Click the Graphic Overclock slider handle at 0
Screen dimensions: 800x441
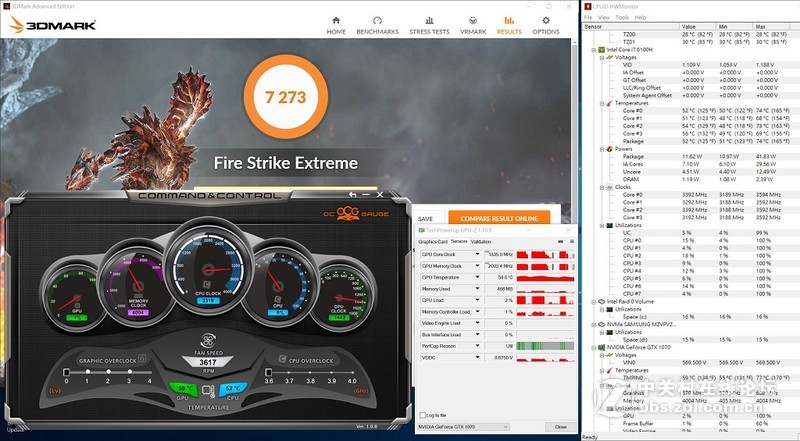(66, 372)
